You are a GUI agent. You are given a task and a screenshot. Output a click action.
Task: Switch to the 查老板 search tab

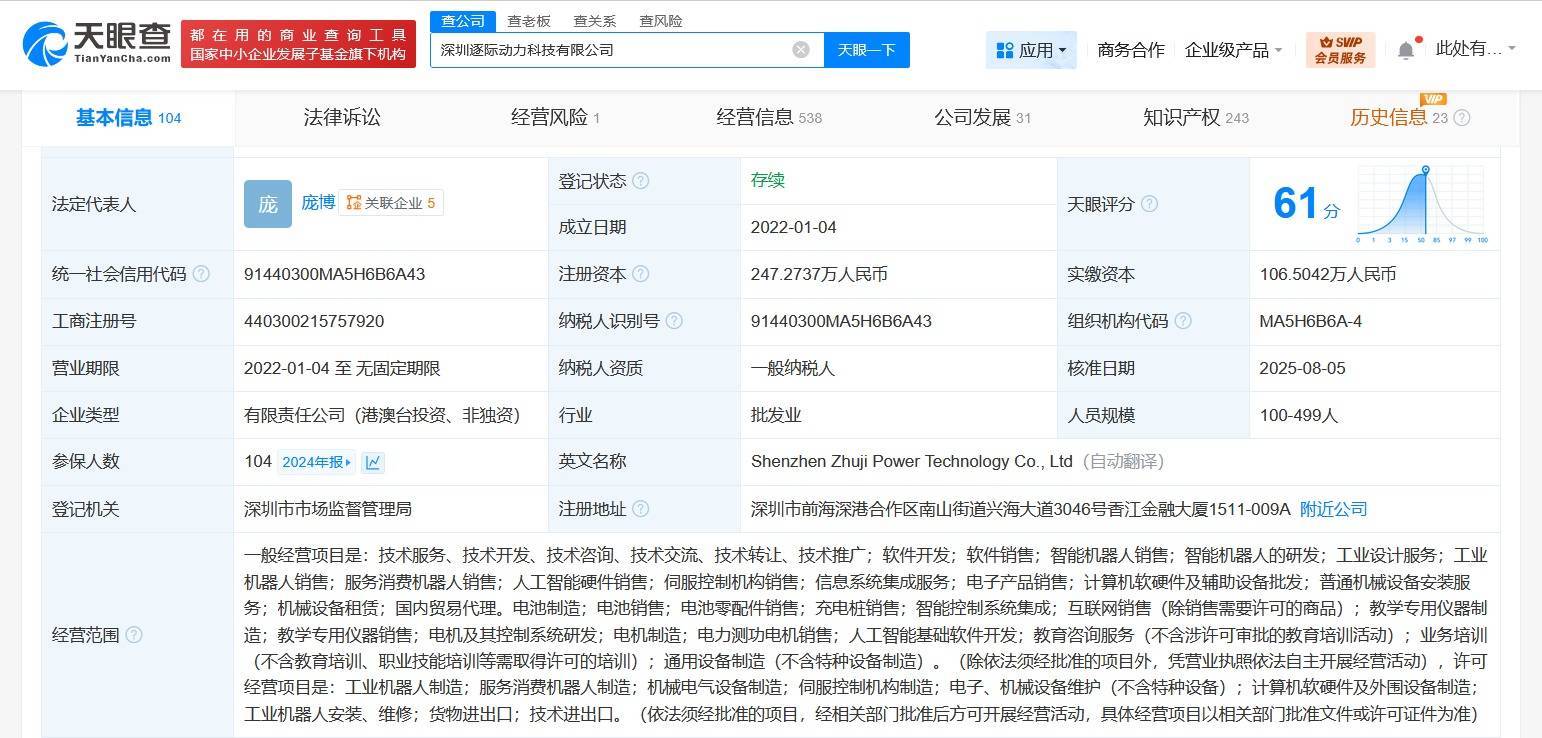click(529, 21)
